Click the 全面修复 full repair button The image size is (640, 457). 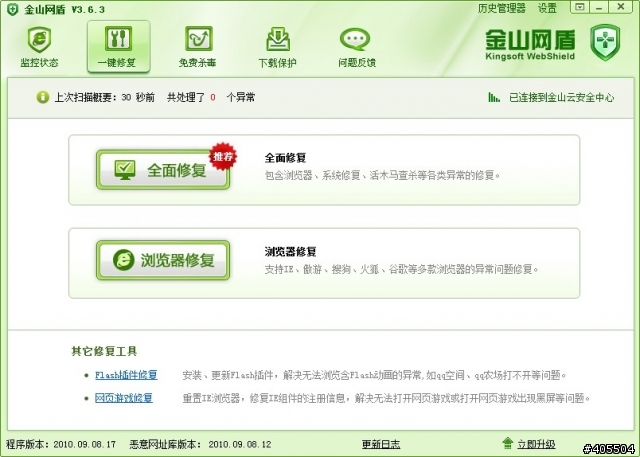pos(163,170)
